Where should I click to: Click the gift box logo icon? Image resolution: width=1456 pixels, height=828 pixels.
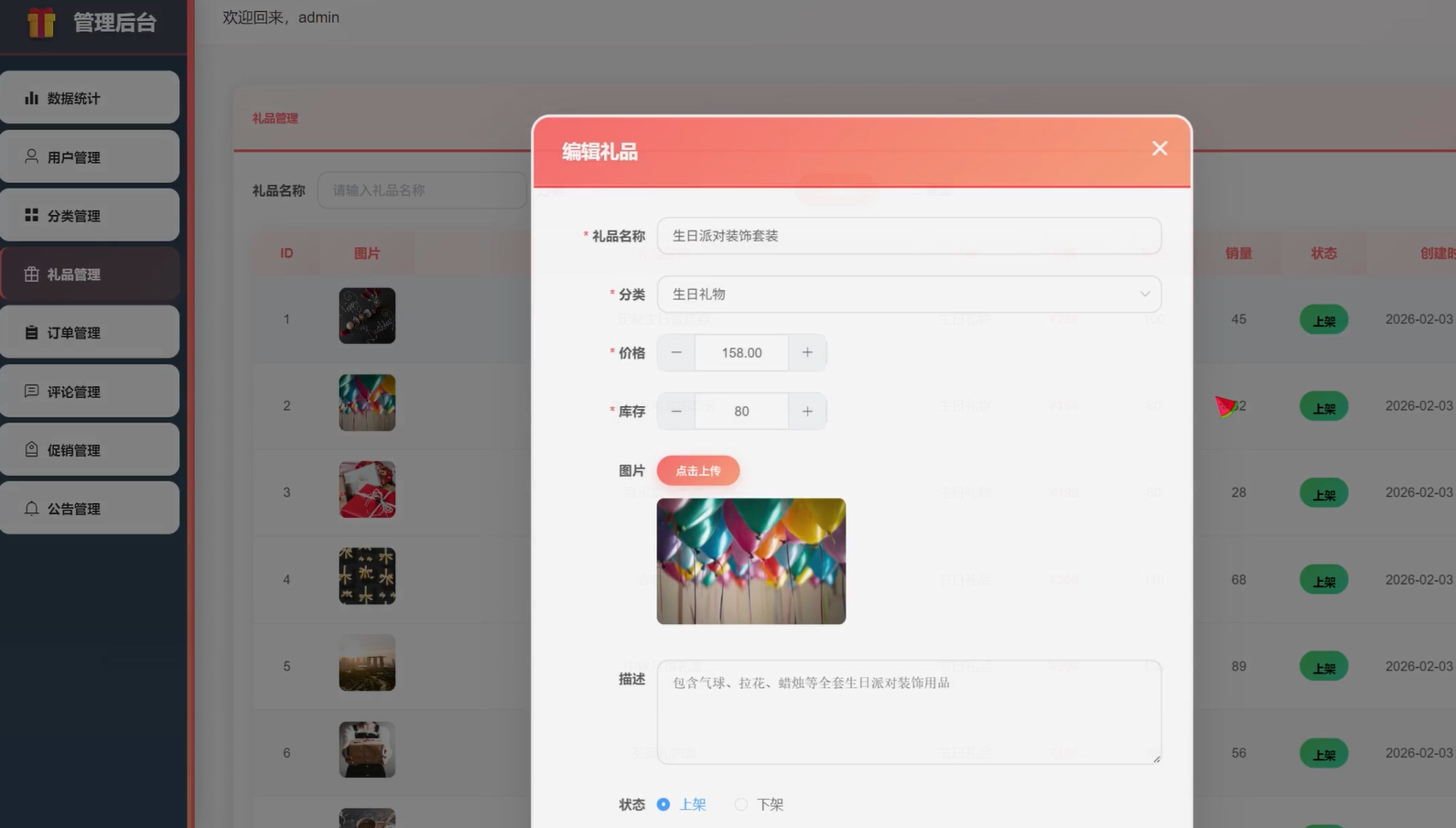pyautogui.click(x=41, y=22)
